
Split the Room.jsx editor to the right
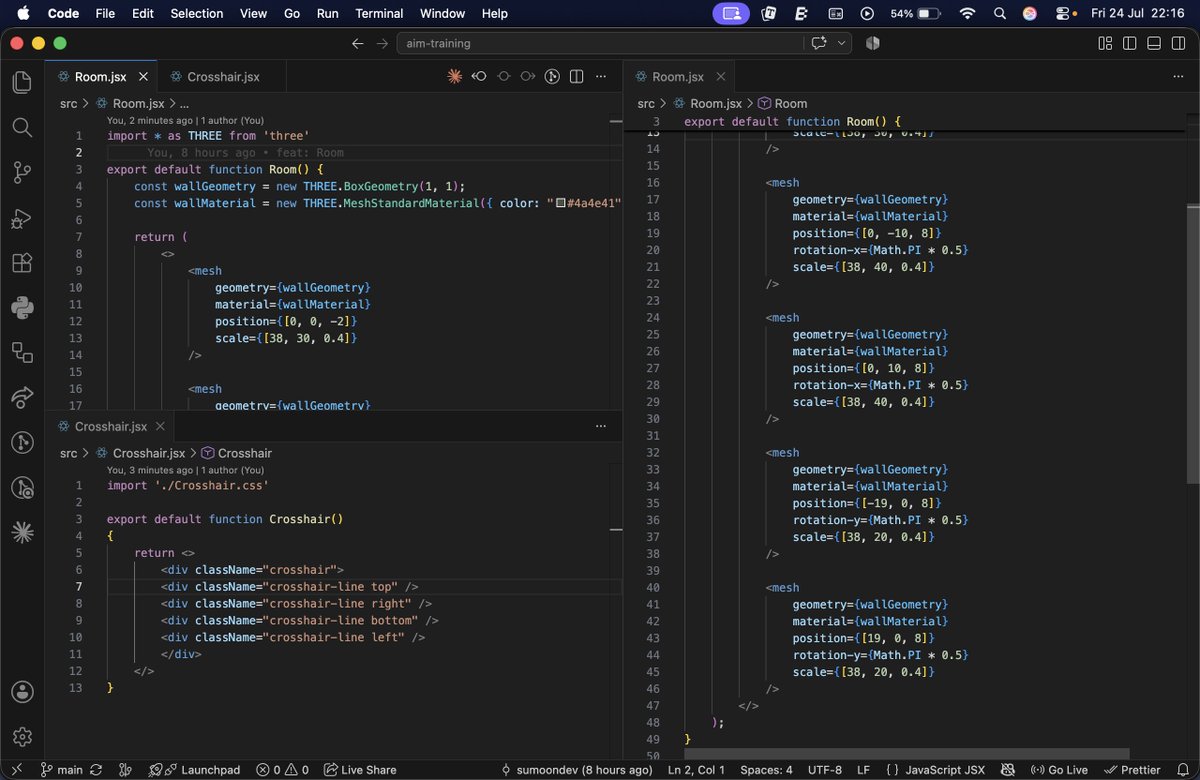577,76
